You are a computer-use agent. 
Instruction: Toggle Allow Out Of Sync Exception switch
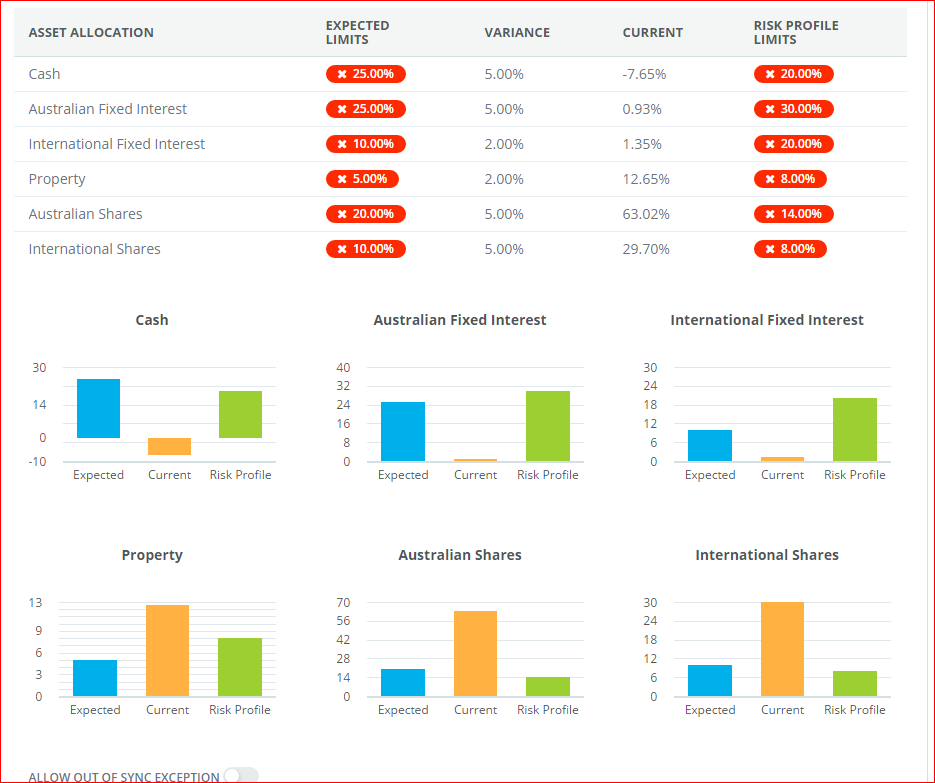coord(241,776)
